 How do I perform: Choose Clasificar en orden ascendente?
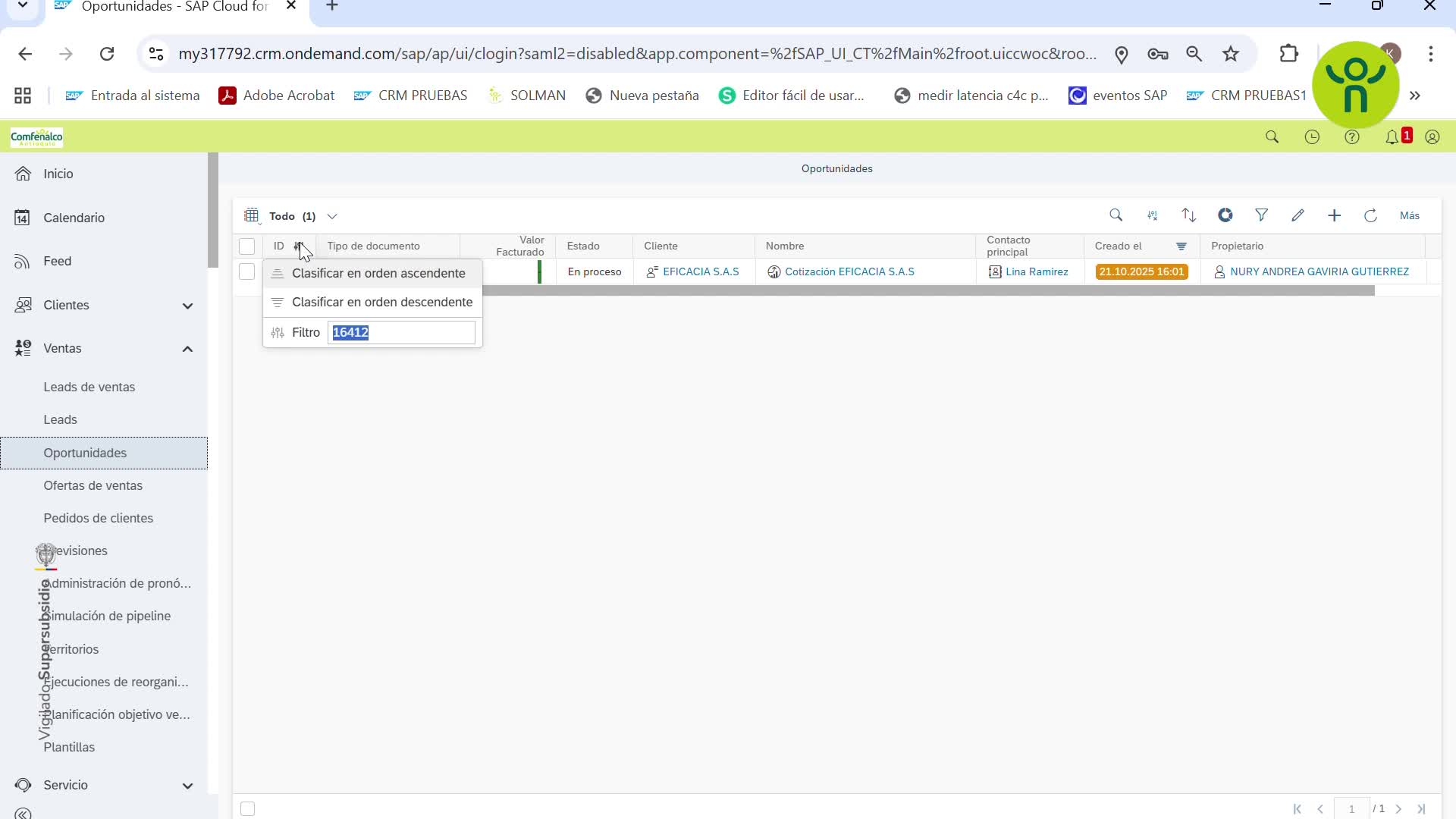pyautogui.click(x=378, y=273)
